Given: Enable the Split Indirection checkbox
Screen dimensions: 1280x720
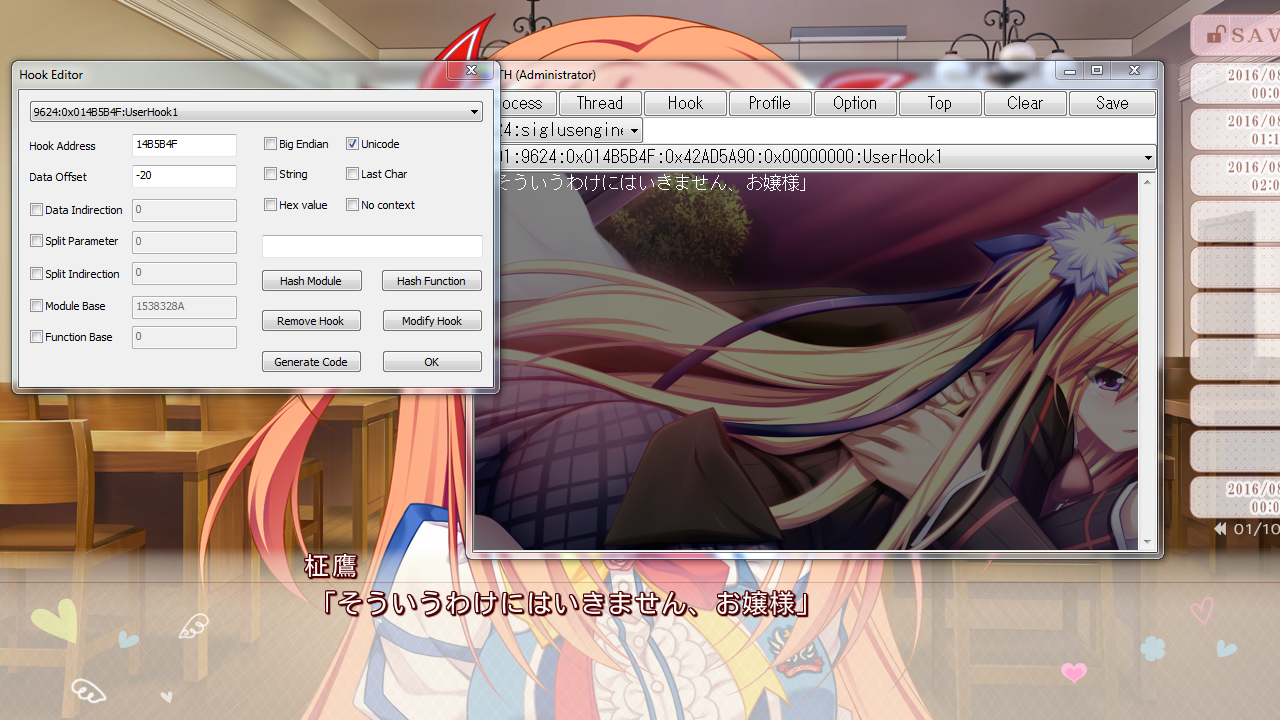Looking at the screenshot, I should pyautogui.click(x=37, y=274).
